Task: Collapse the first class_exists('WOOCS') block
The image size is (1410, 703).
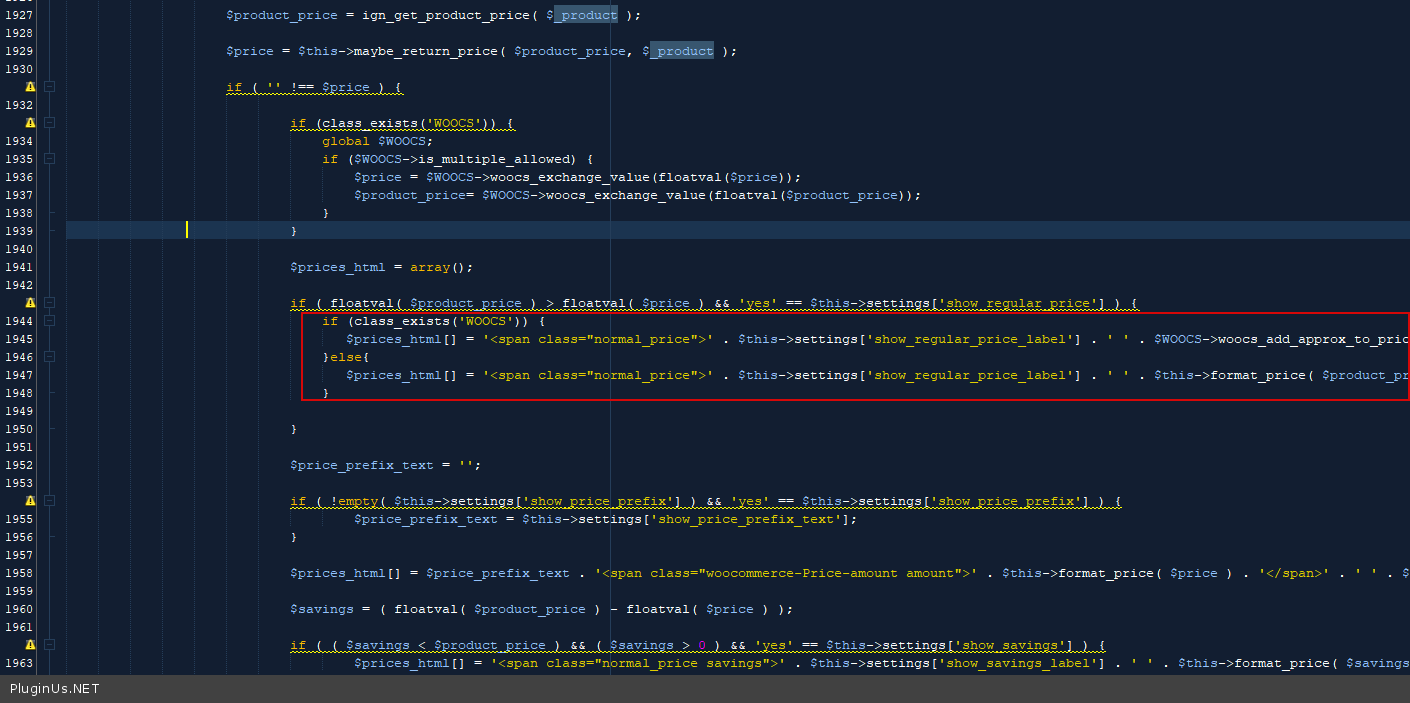Action: (x=49, y=123)
